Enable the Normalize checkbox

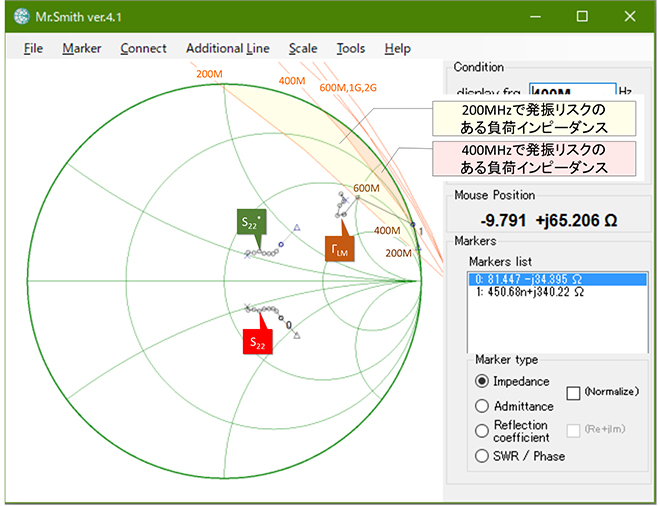(x=573, y=393)
